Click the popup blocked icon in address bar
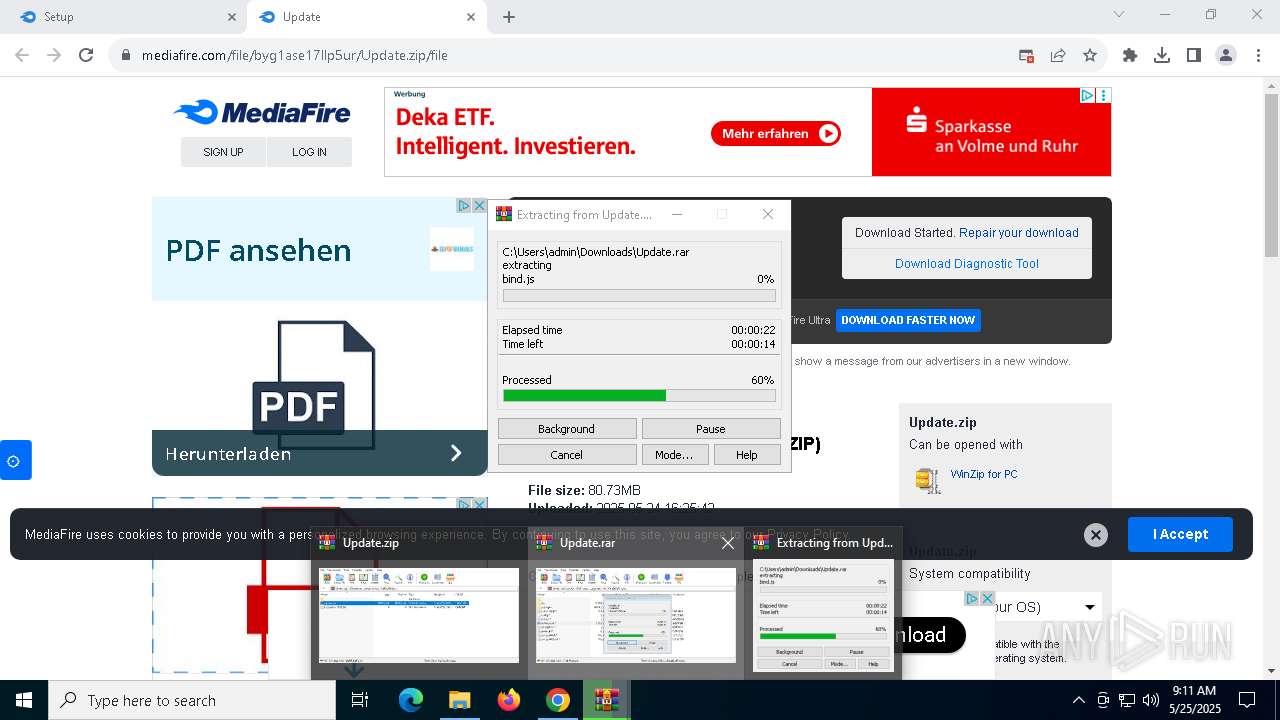The width and height of the screenshot is (1280, 720). 1026,55
